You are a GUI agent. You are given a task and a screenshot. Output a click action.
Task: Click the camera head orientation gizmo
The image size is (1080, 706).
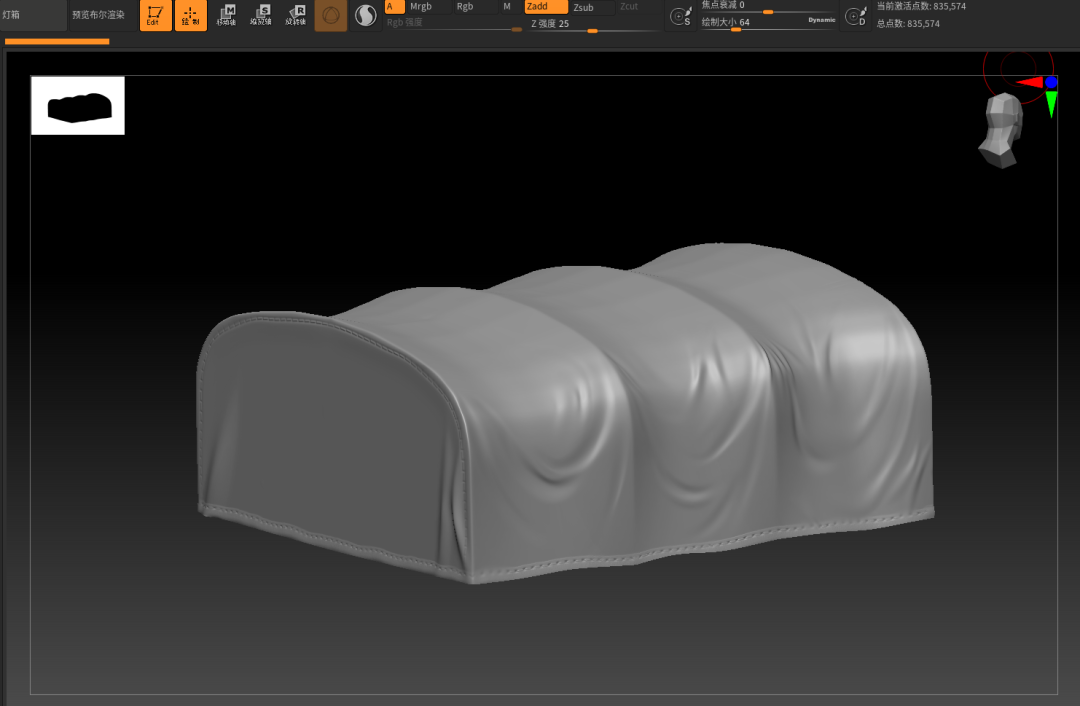coord(1001,130)
